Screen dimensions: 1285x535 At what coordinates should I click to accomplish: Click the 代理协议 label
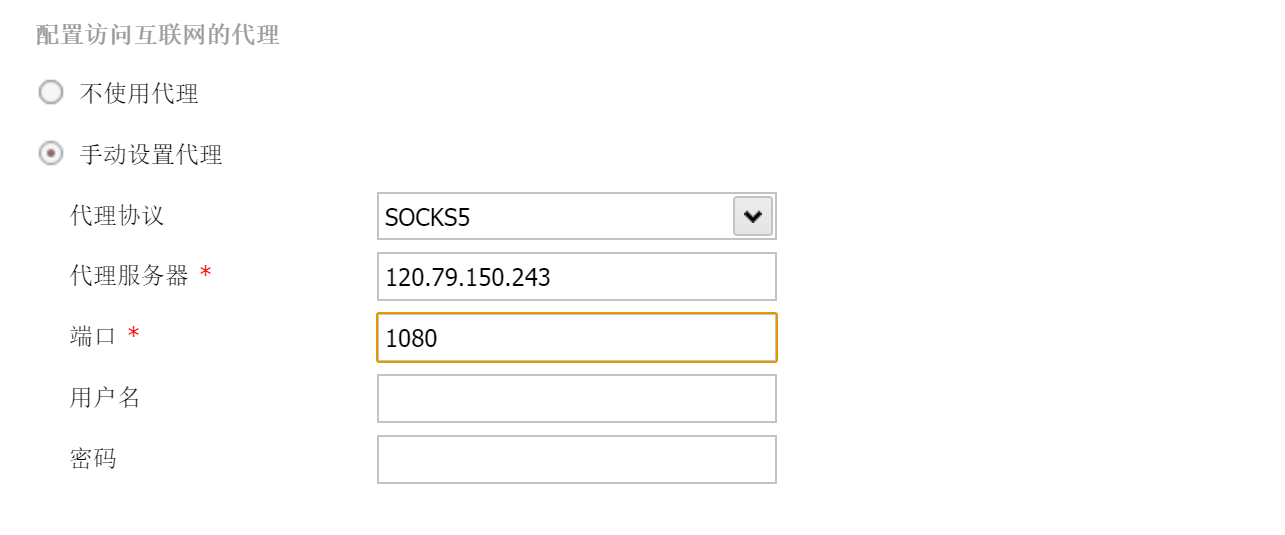[117, 215]
